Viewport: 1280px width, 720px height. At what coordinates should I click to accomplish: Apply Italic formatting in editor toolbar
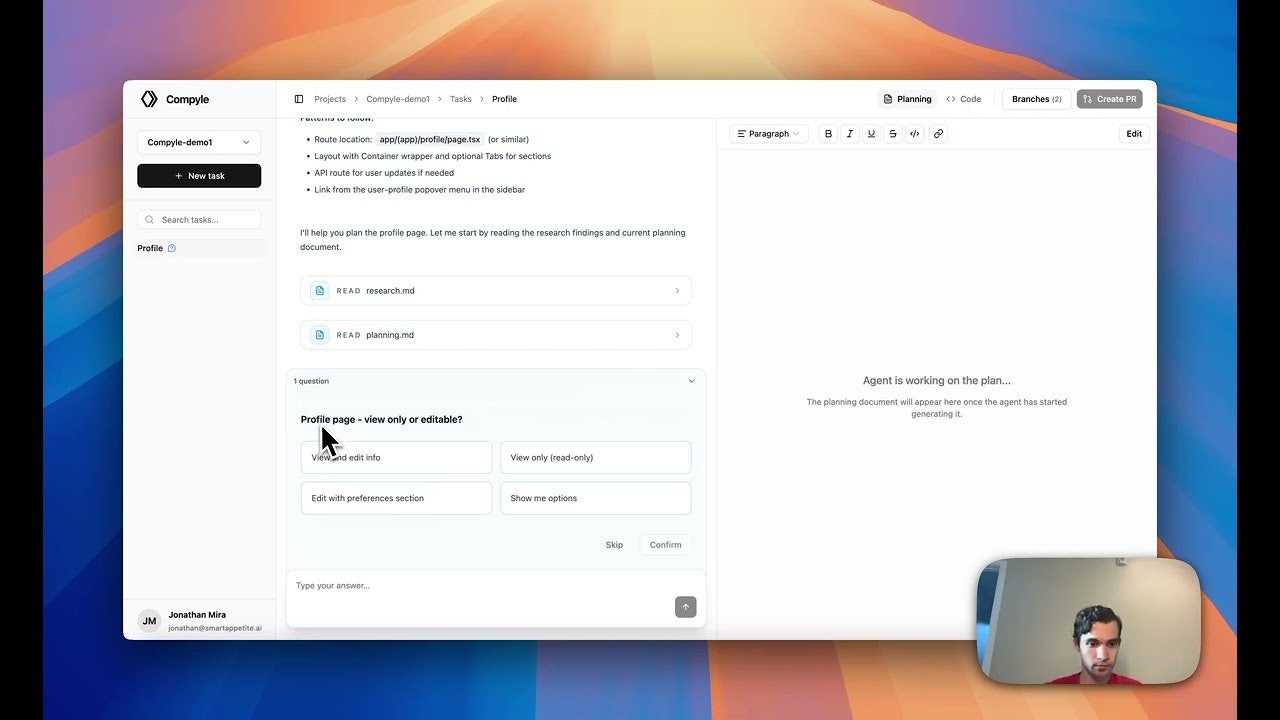(850, 134)
